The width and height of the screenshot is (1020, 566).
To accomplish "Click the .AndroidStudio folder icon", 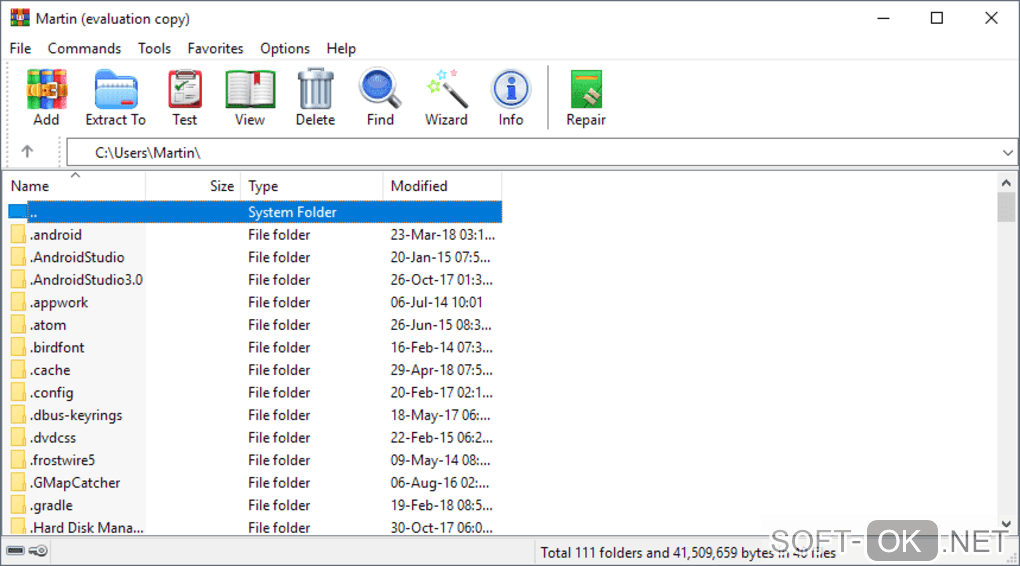I will (x=18, y=257).
